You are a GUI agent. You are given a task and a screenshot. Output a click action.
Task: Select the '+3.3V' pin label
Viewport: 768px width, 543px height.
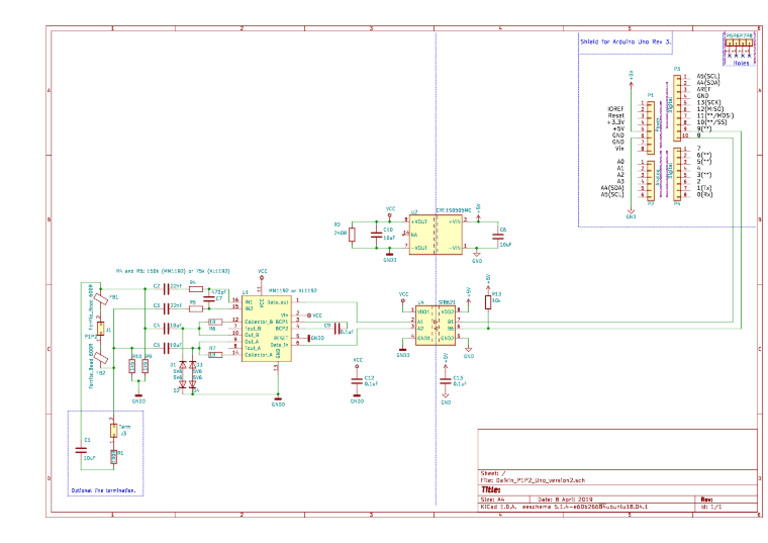[x=616, y=121]
